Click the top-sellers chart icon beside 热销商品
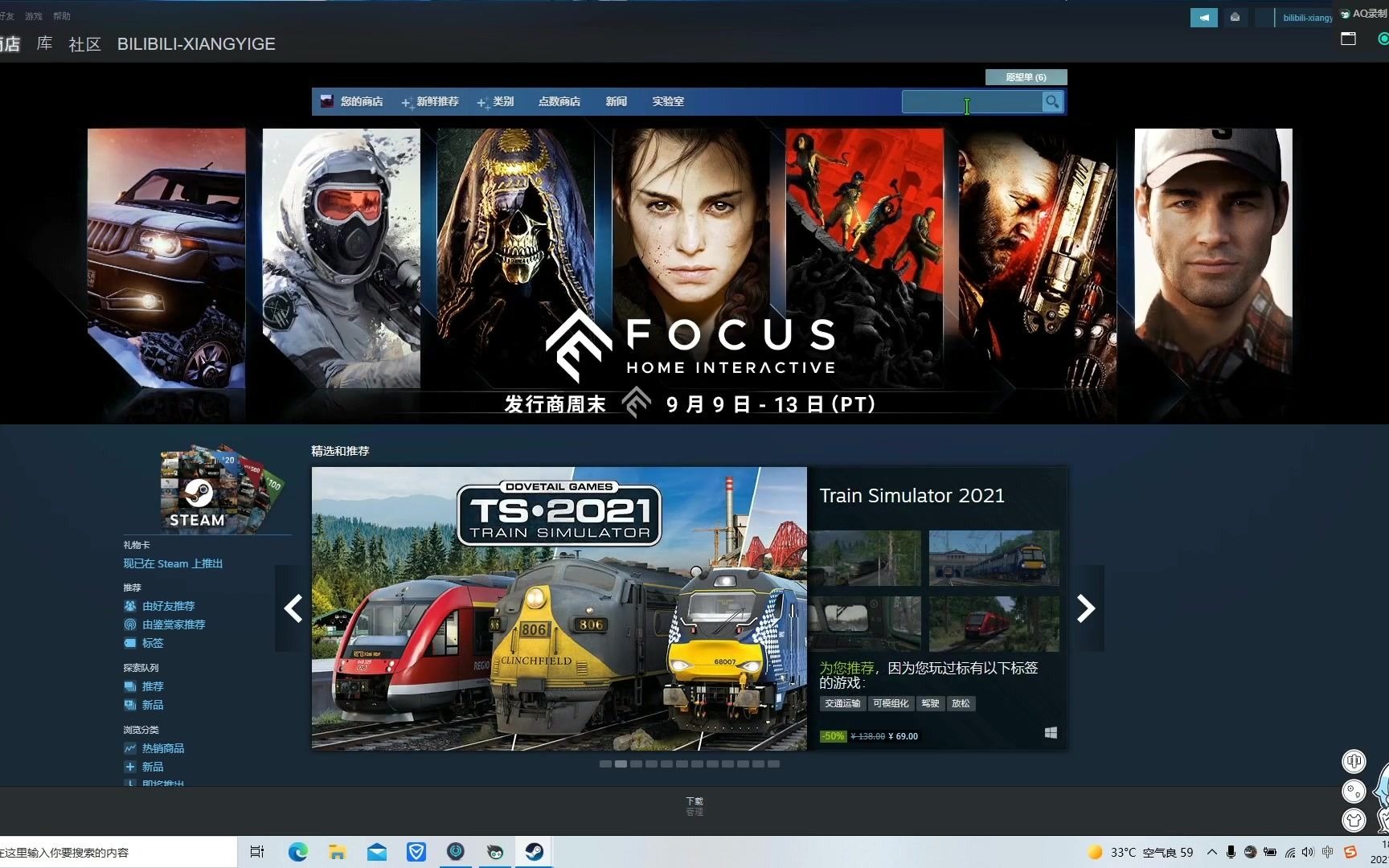 (x=130, y=748)
